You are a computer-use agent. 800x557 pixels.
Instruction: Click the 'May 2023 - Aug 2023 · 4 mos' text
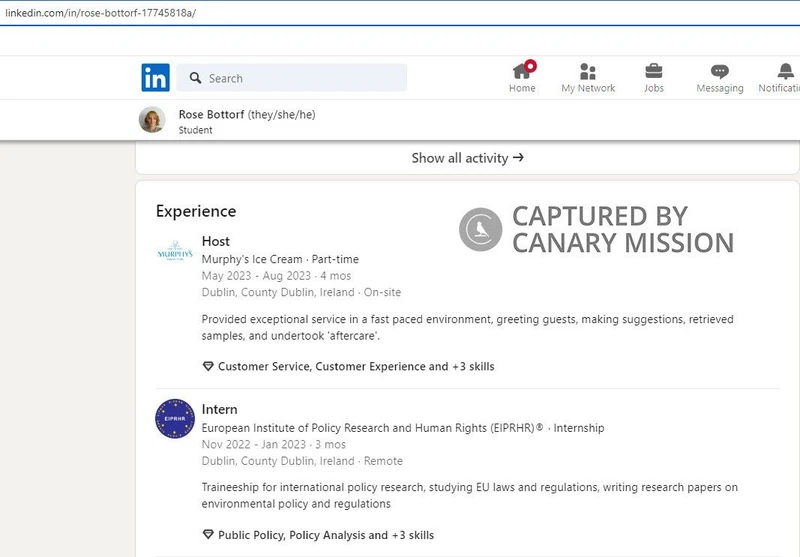(x=276, y=276)
